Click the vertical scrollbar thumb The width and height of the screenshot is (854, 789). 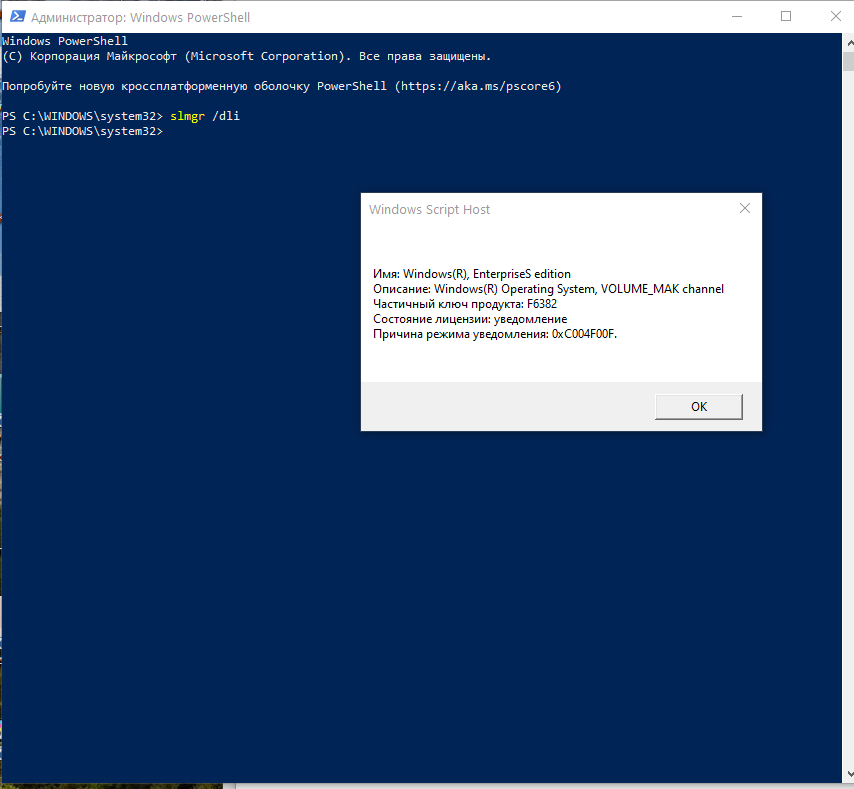849,61
